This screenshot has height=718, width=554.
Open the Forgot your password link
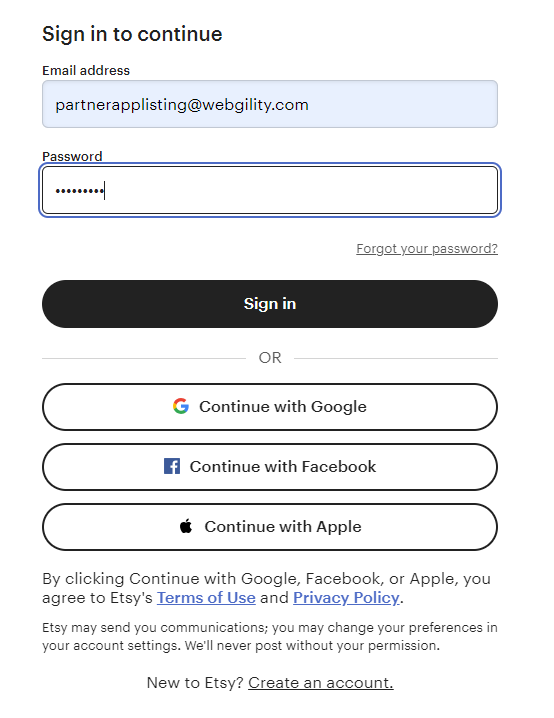click(427, 249)
